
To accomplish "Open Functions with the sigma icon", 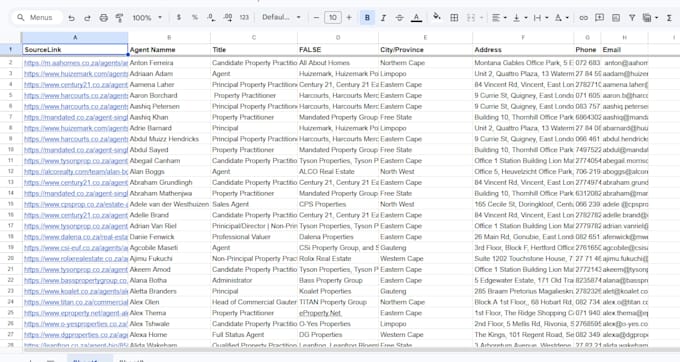I will [669, 18].
